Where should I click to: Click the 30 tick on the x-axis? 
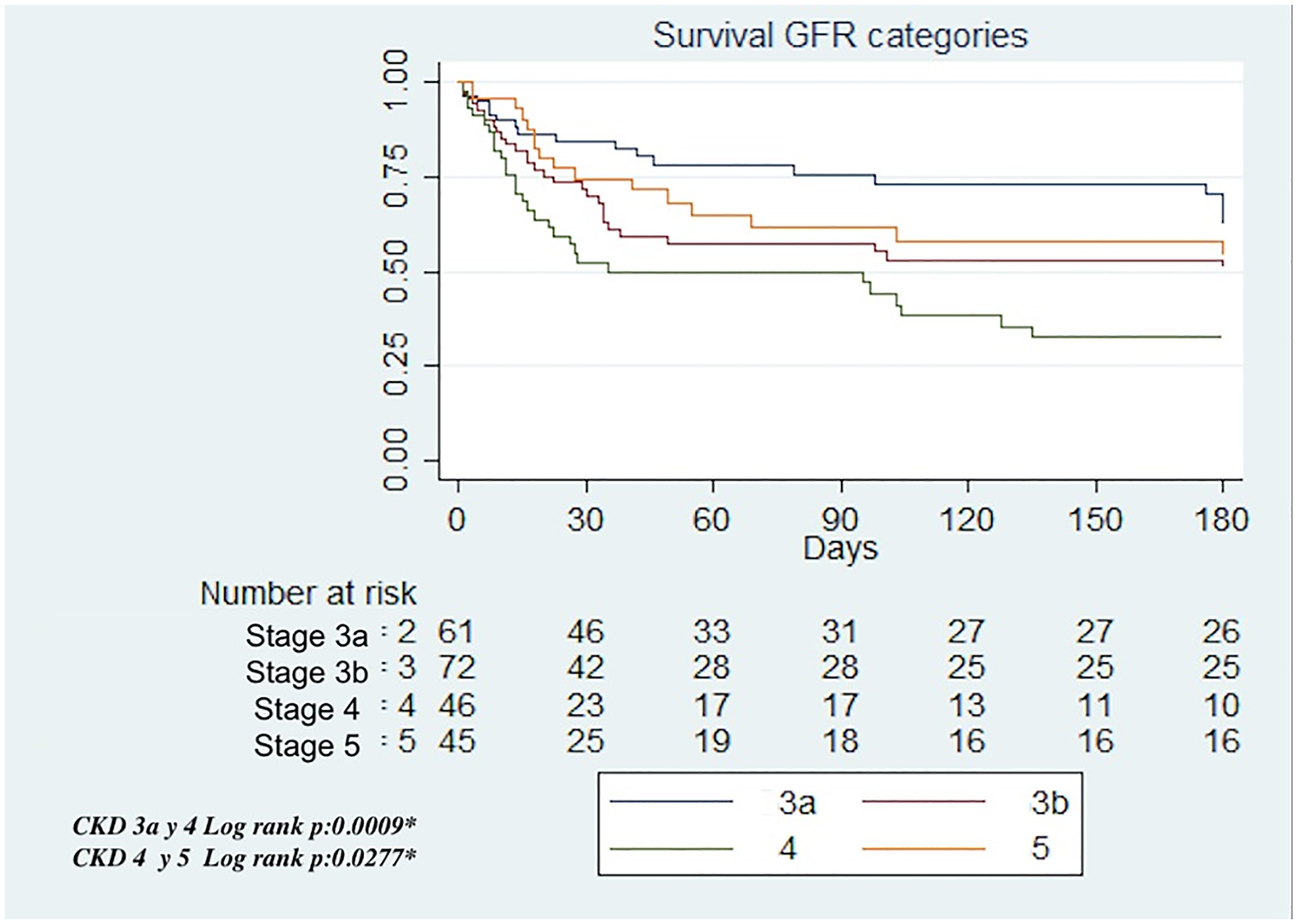pyautogui.click(x=585, y=520)
